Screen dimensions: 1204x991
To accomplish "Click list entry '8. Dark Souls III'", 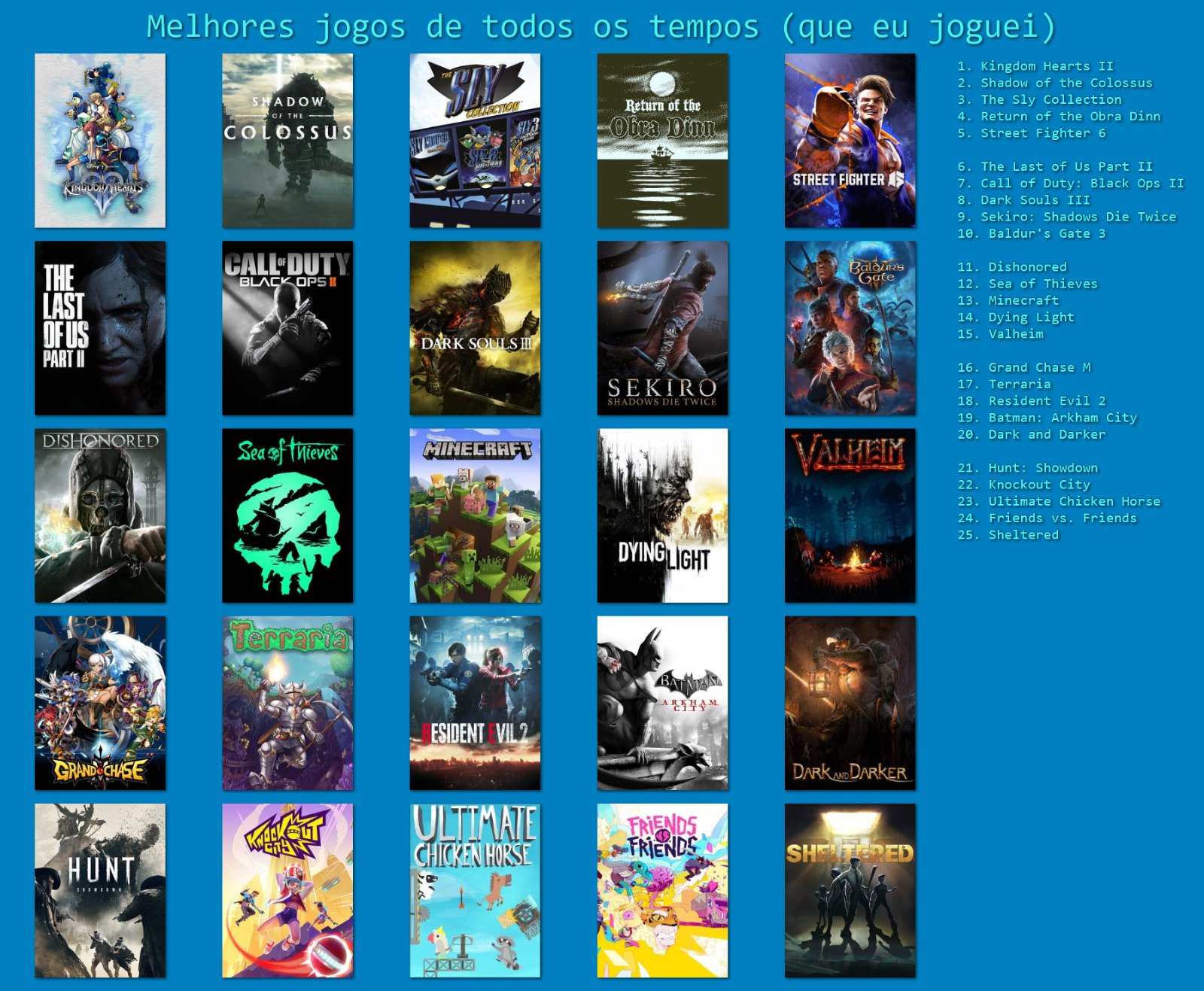I will click(x=1023, y=199).
